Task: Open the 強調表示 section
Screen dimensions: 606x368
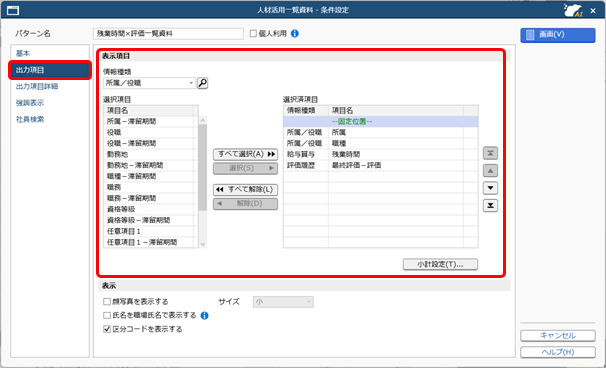Action: pyautogui.click(x=50, y=103)
